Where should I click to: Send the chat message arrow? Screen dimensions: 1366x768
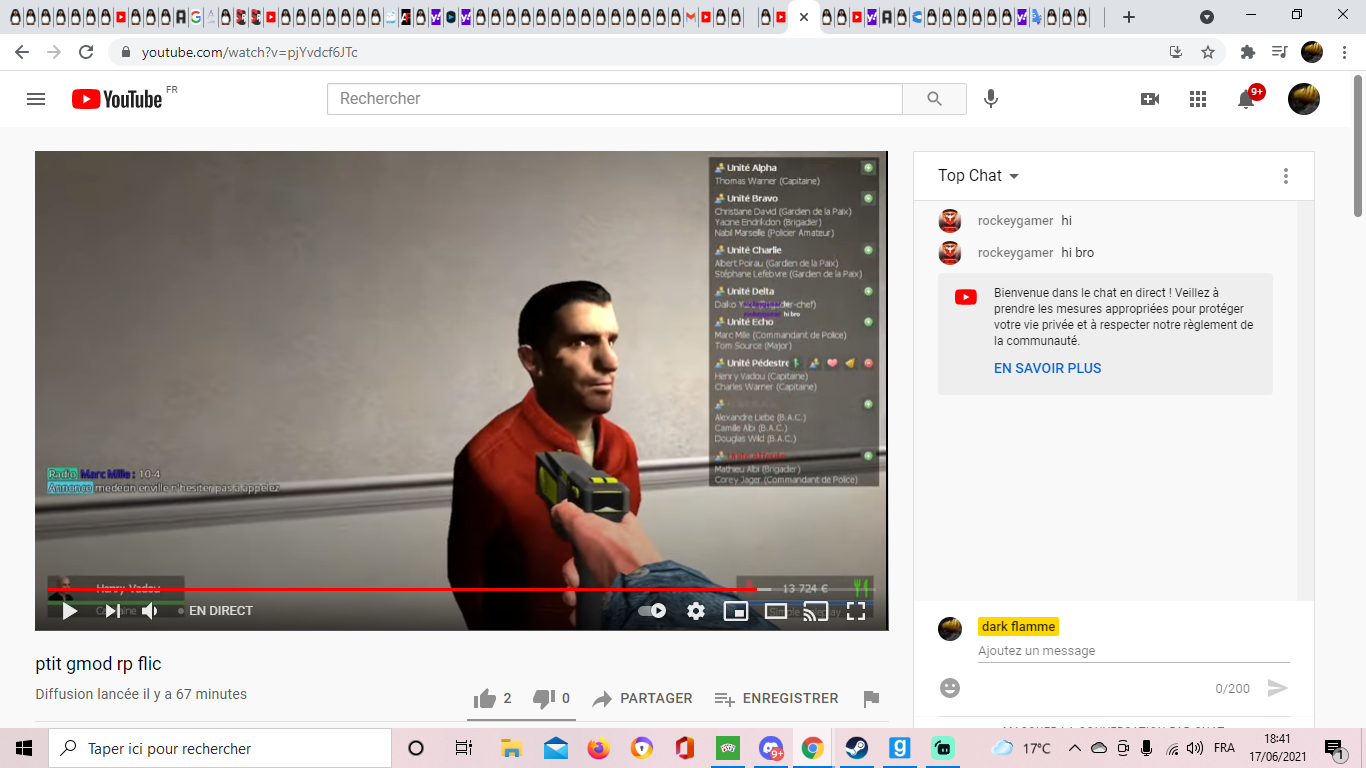(1277, 688)
